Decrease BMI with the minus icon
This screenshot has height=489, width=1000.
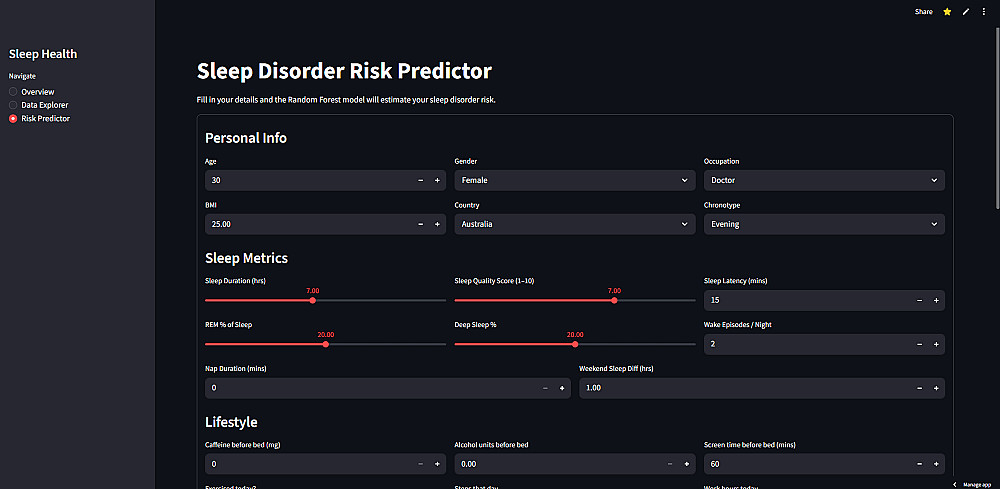pyautogui.click(x=420, y=224)
